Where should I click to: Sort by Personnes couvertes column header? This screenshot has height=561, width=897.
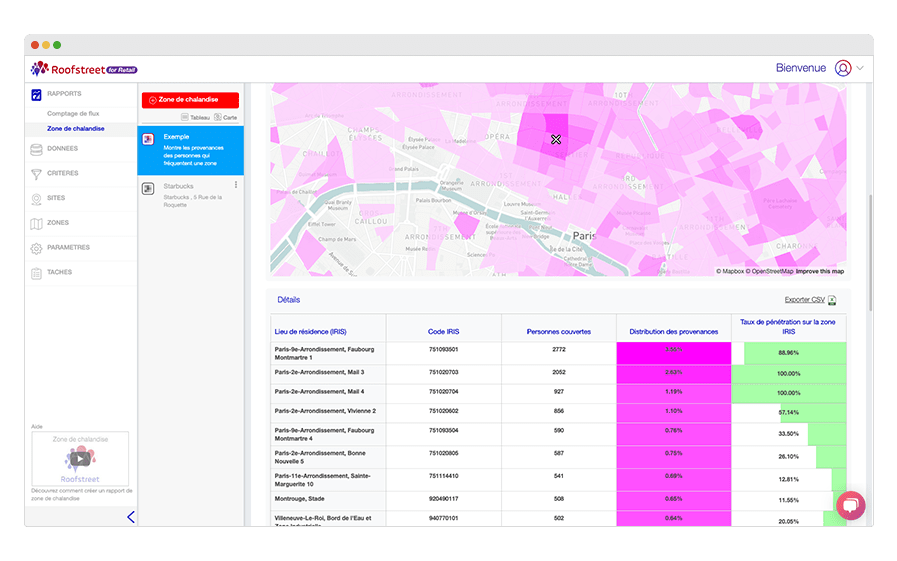559,332
